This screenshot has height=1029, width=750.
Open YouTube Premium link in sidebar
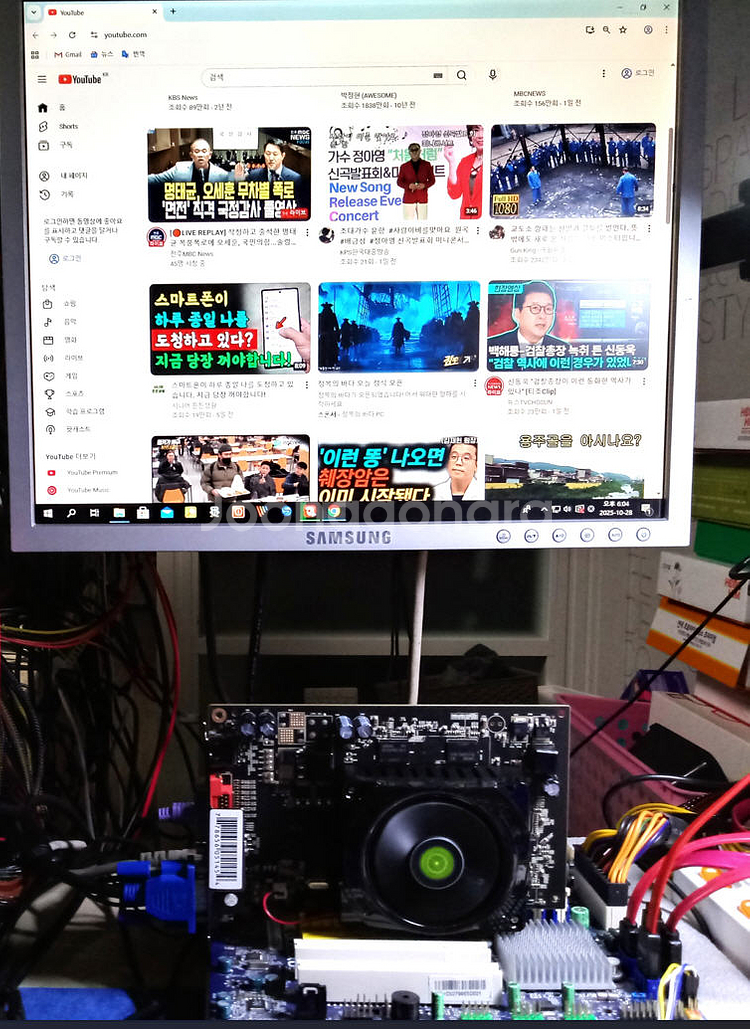pos(83,472)
